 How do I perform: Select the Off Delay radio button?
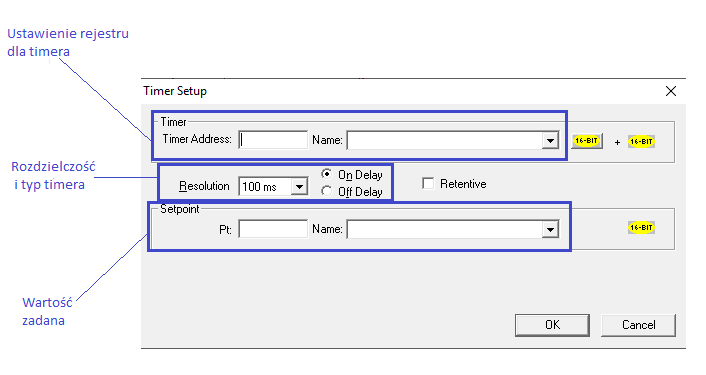click(x=326, y=191)
